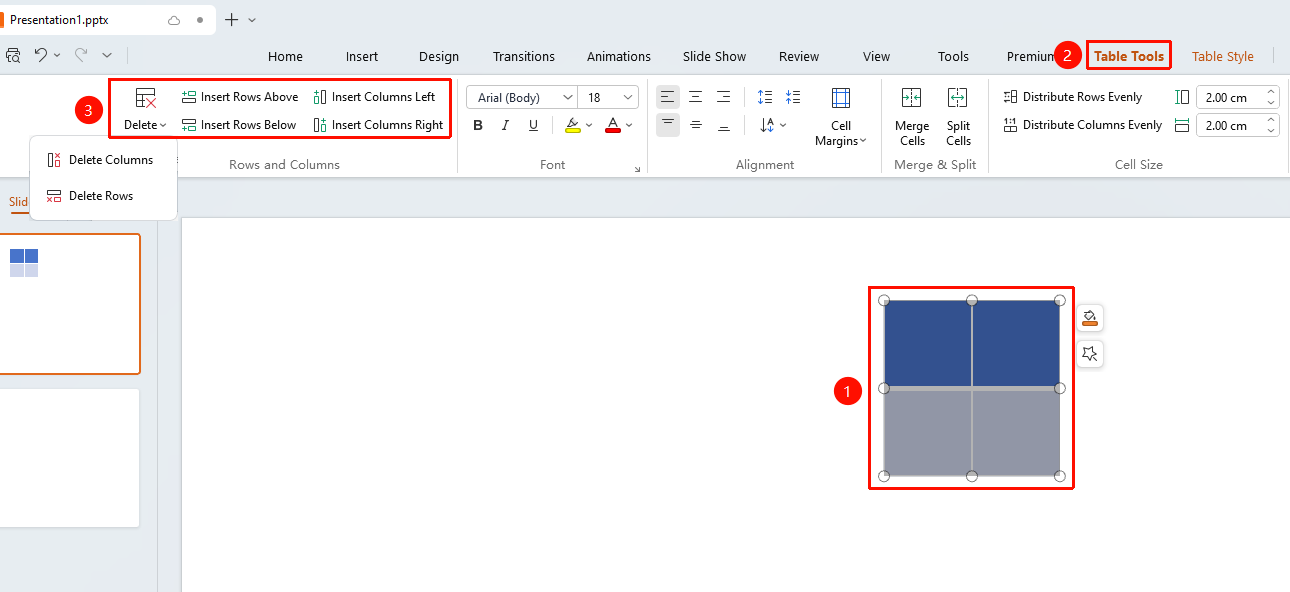Align text to top of cell
The image size is (1290, 592).
click(668, 125)
